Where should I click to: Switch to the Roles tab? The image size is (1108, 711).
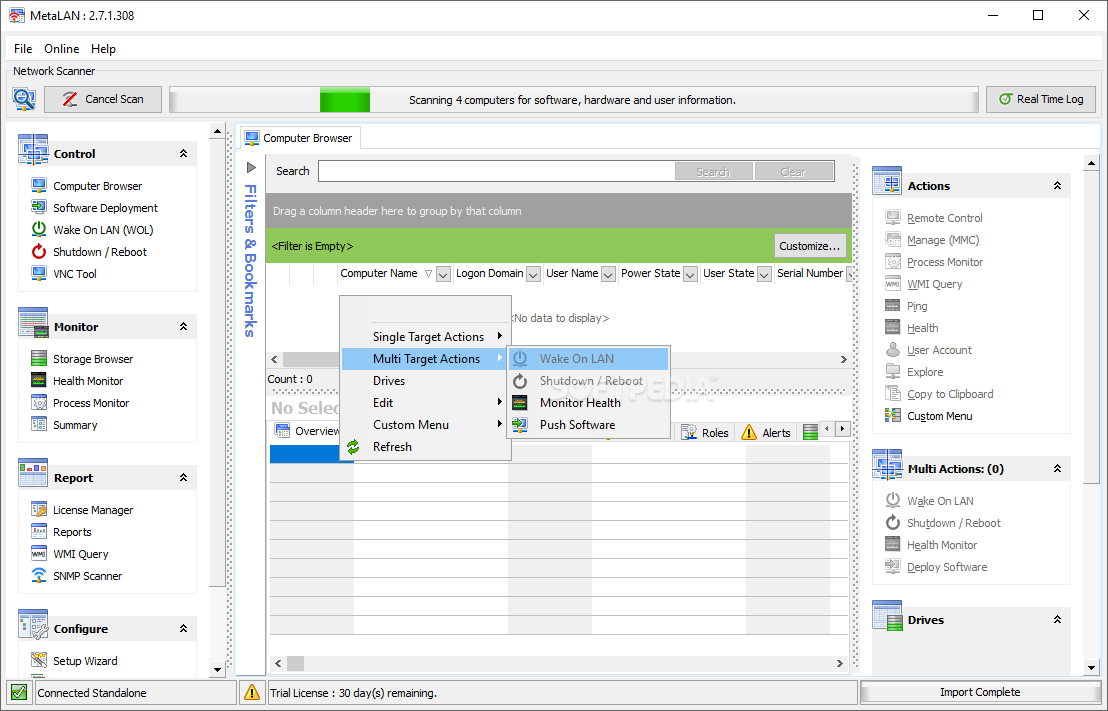705,433
